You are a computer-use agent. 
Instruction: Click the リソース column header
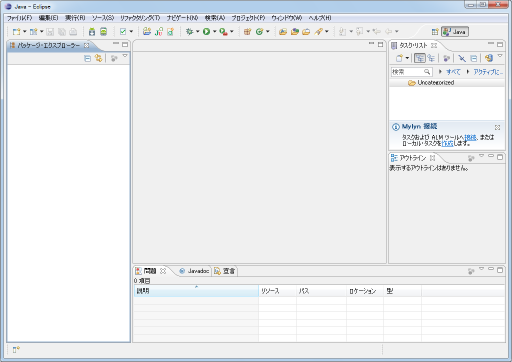point(277,291)
